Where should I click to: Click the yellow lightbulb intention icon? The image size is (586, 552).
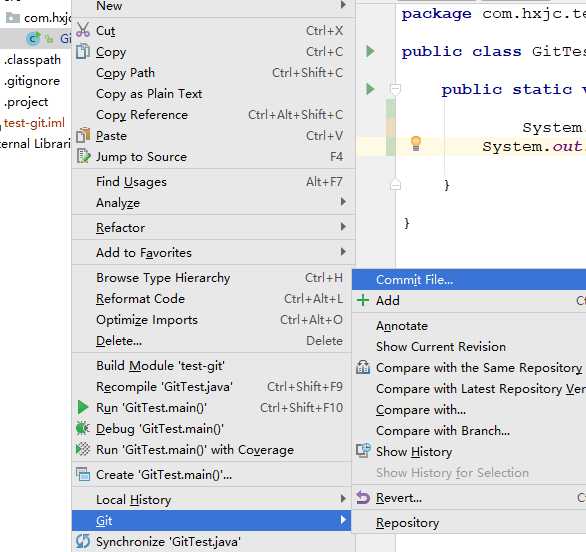[416, 144]
